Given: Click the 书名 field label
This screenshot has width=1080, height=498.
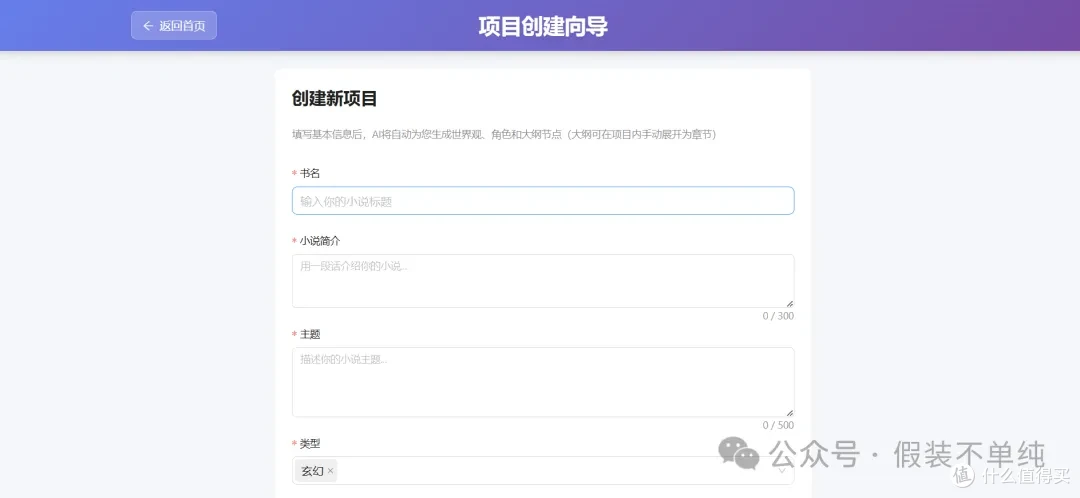Looking at the screenshot, I should tap(310, 174).
